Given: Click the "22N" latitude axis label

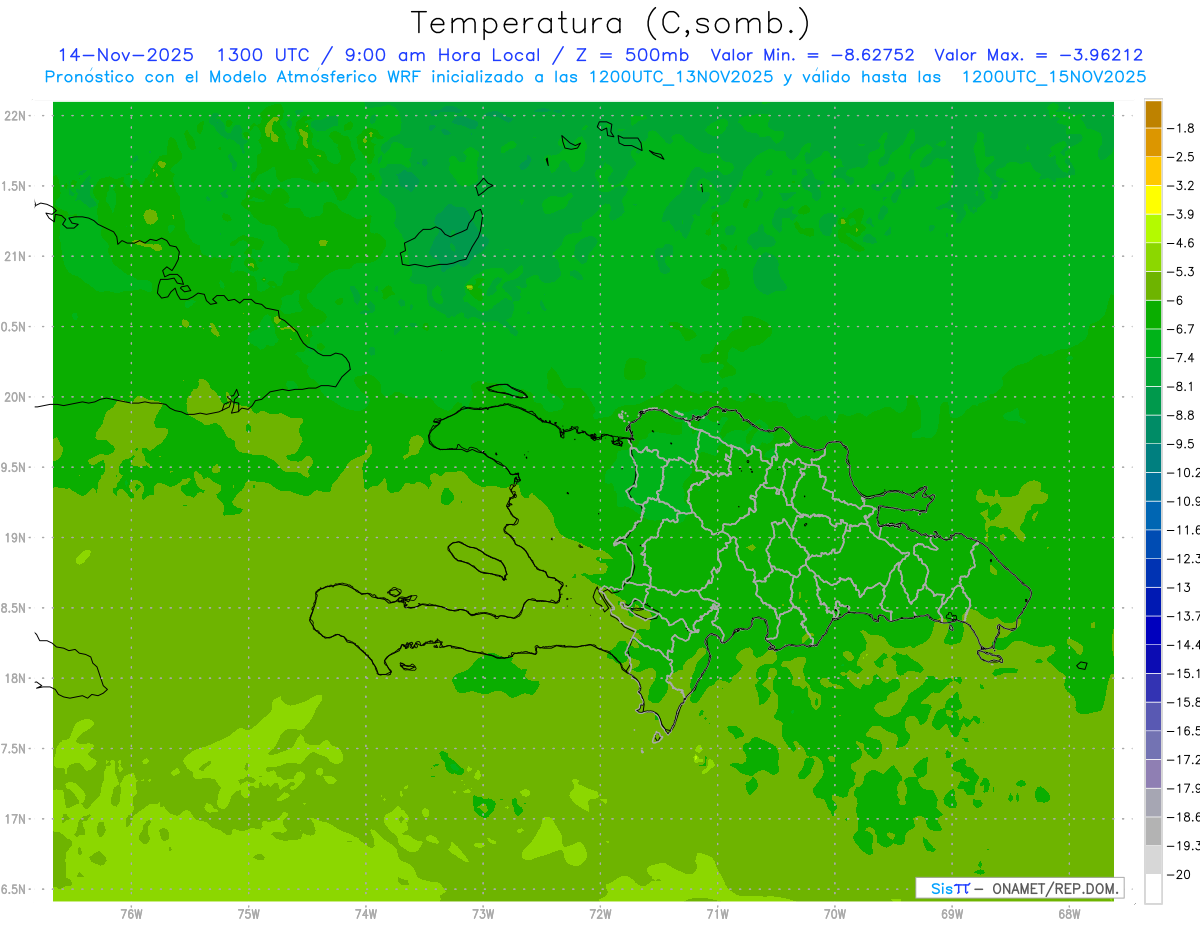Looking at the screenshot, I should click(x=17, y=116).
